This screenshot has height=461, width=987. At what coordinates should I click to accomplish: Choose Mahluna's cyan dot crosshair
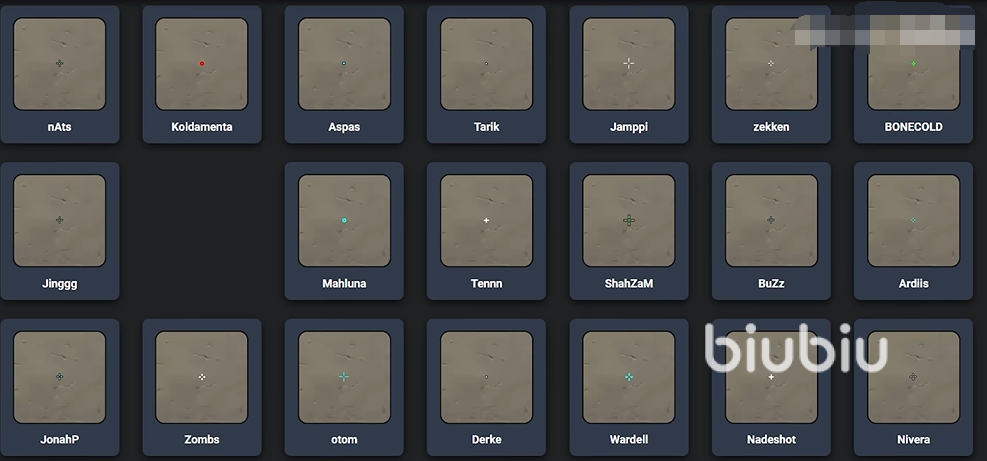[344, 220]
